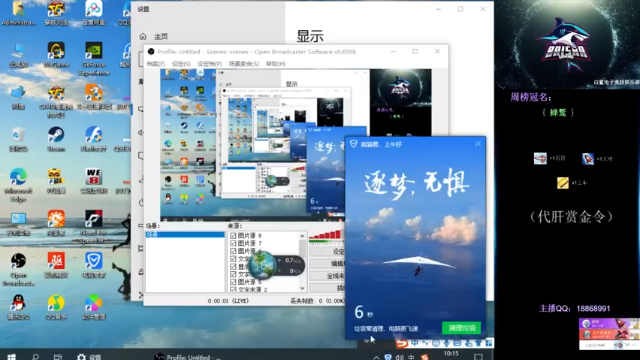640x360 pixels.
Task: Click the OBS Profile Untitled taskbar button
Action: [x=188, y=357]
